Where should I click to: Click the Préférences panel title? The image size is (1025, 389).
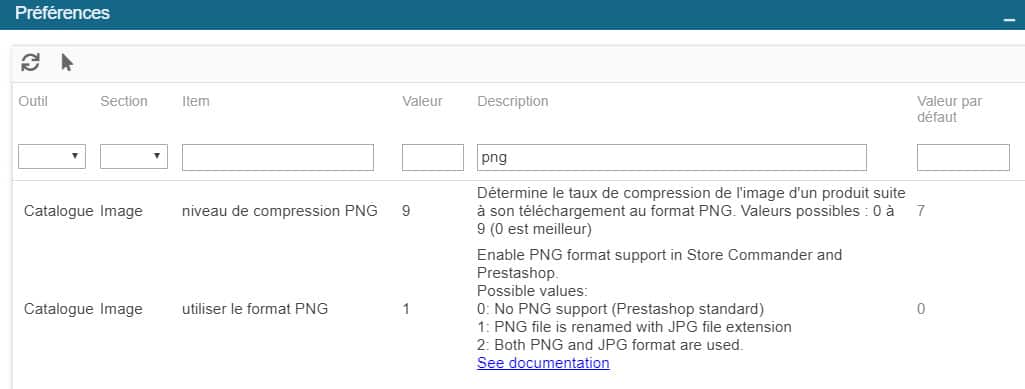pos(62,13)
